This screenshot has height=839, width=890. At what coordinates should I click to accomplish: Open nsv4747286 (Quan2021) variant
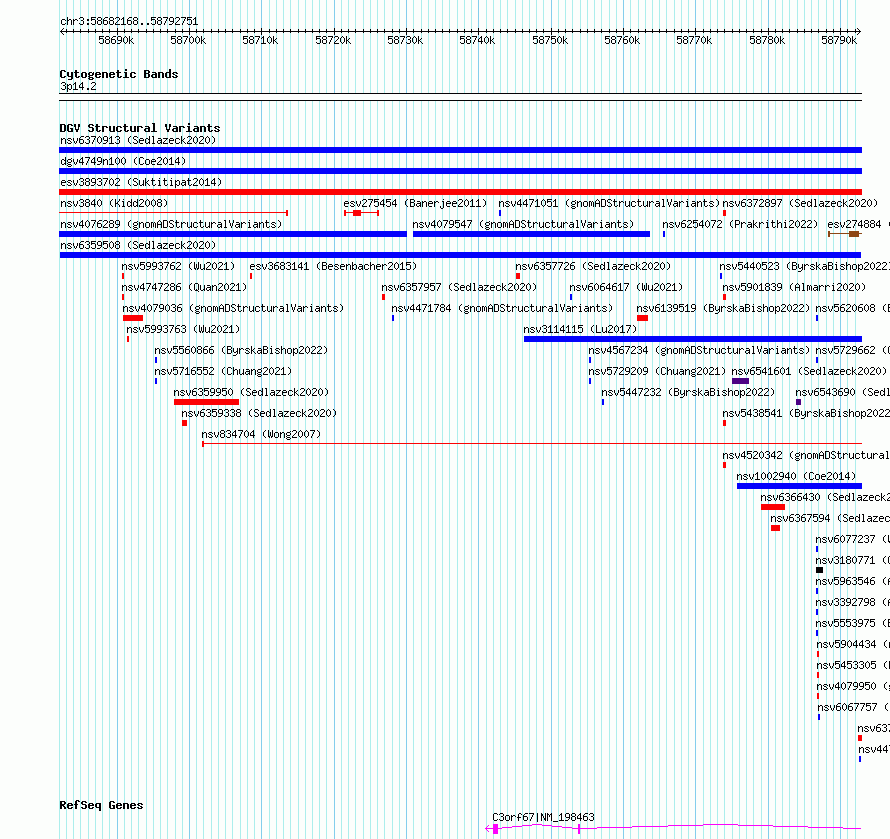coord(184,287)
